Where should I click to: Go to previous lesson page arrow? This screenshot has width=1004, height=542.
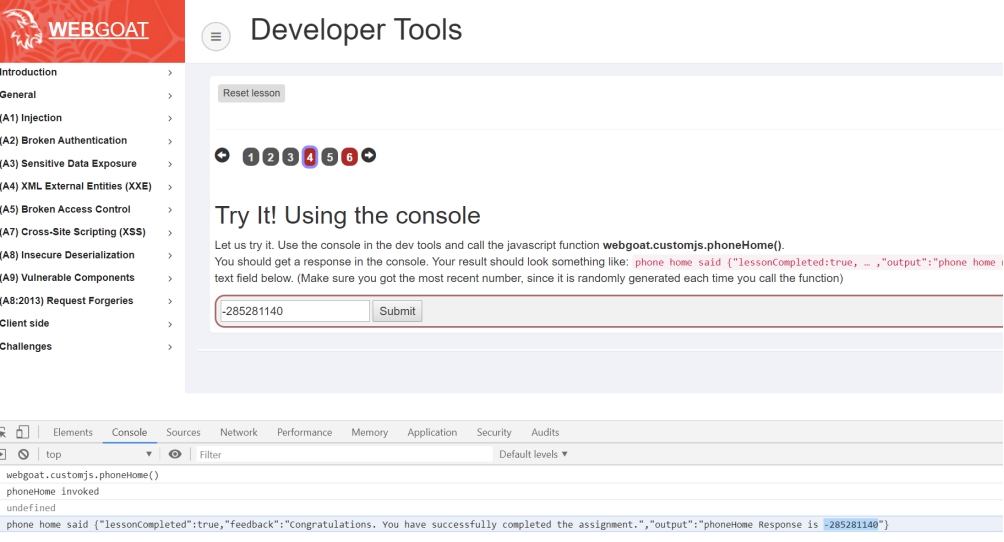pyautogui.click(x=222, y=155)
